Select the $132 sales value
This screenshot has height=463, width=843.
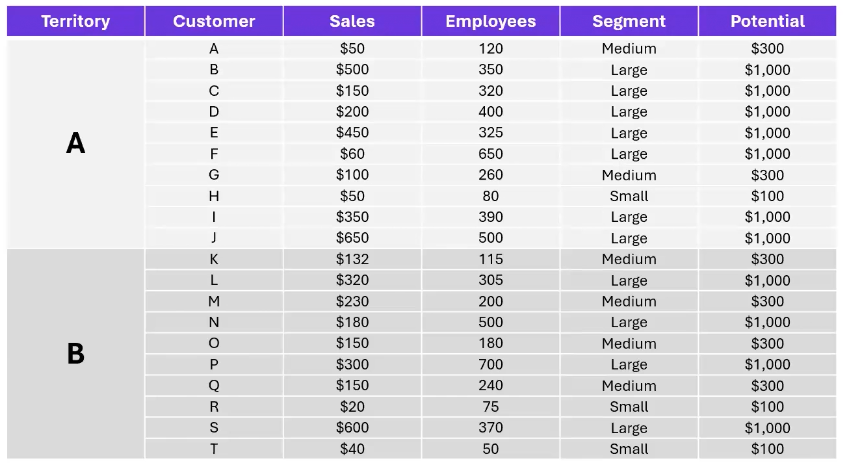coord(352,259)
